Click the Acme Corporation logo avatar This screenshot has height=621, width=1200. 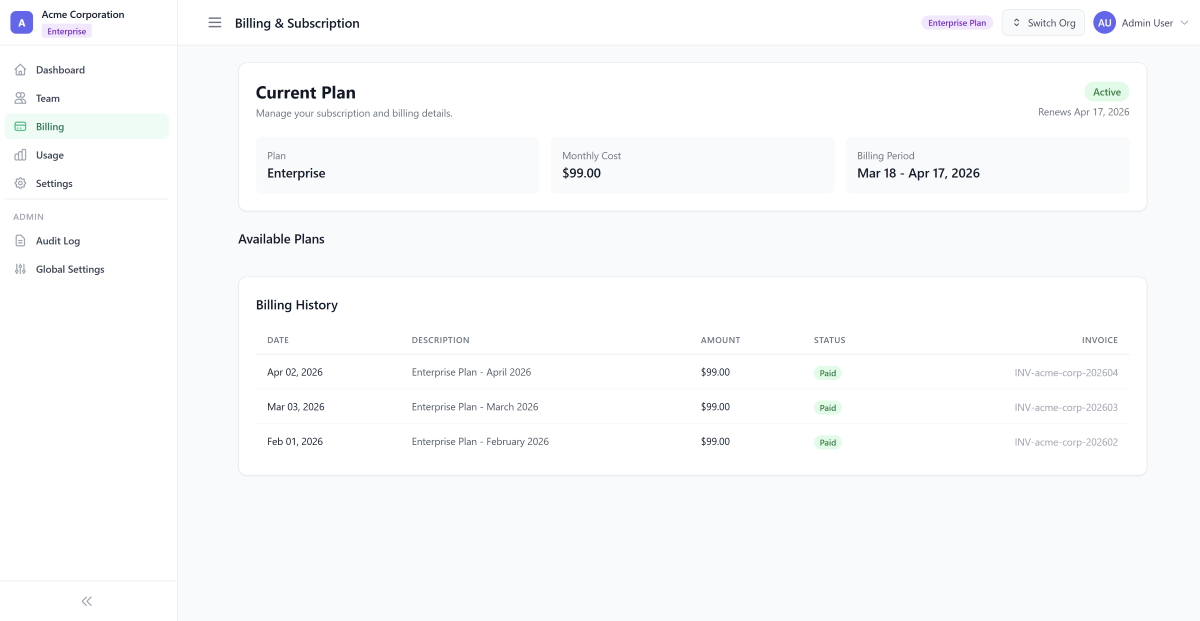[x=22, y=23]
